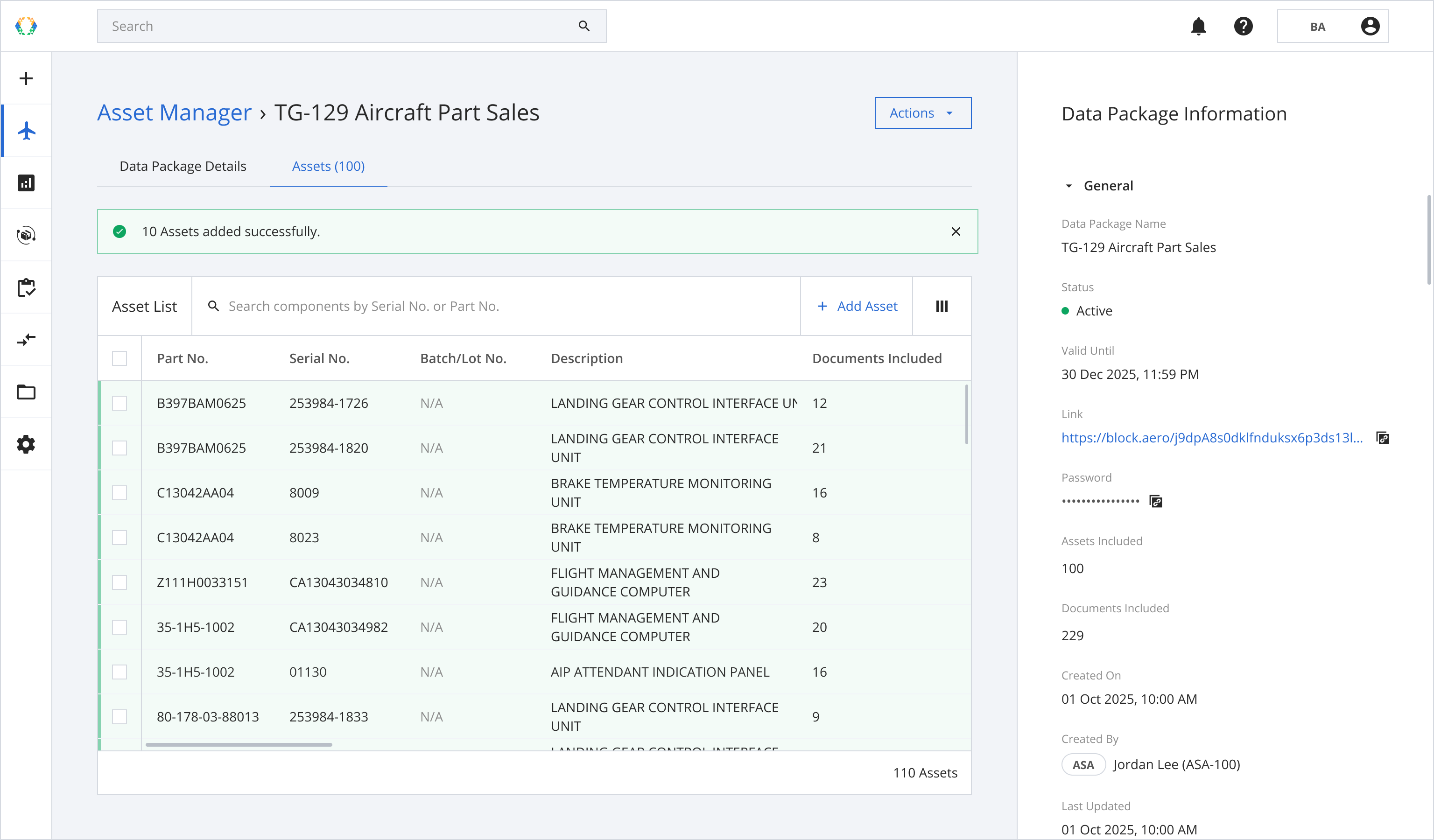Click the airplane icon in sidebar
The height and width of the screenshot is (840, 1434).
pos(26,131)
